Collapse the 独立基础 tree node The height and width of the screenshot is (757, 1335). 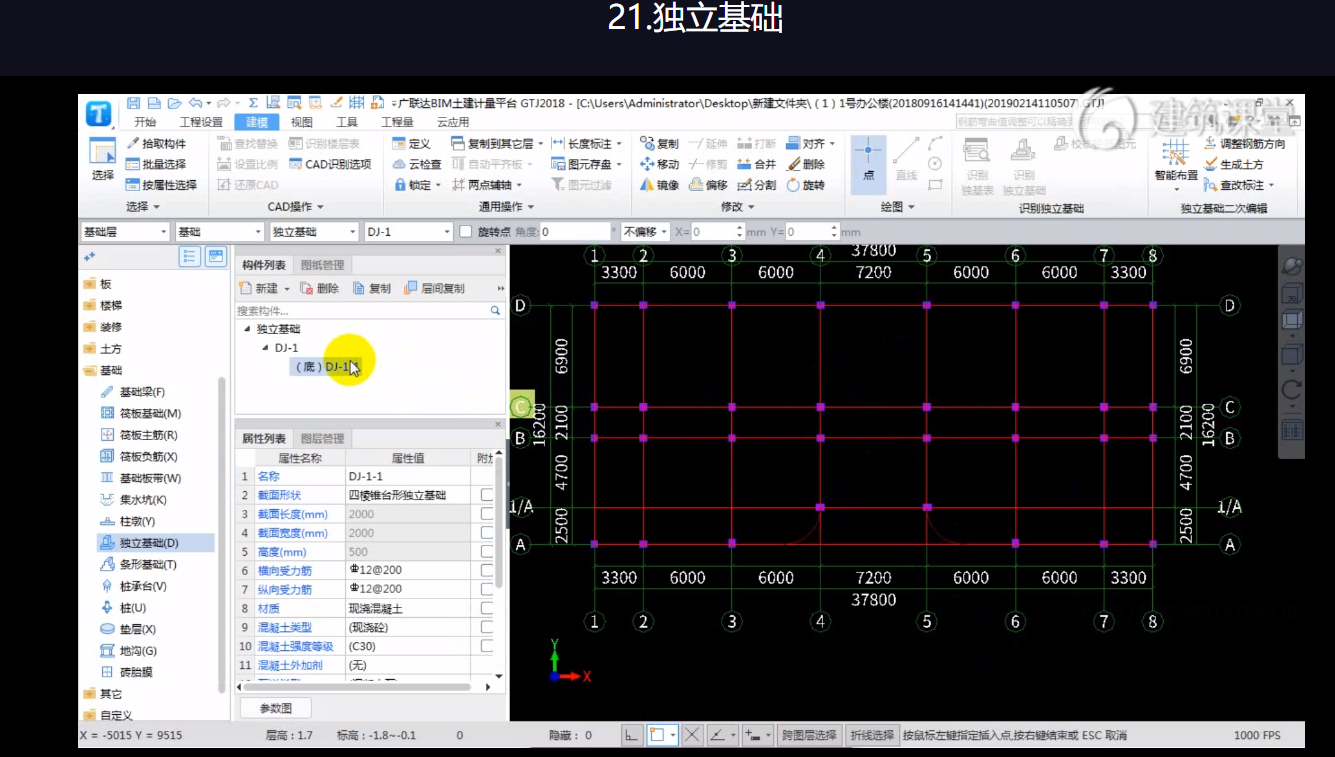pyautogui.click(x=247, y=329)
